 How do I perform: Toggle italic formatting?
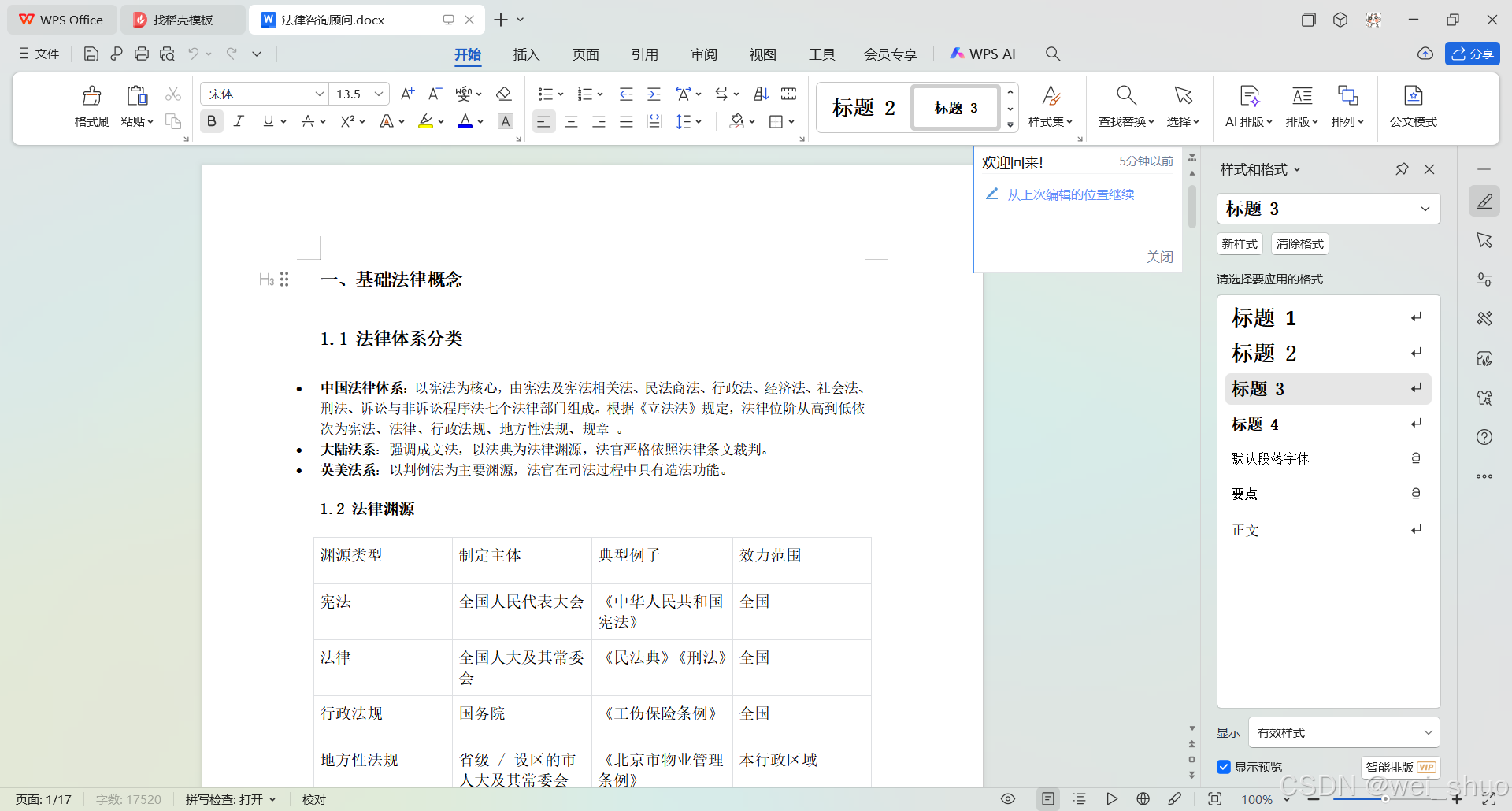(239, 121)
